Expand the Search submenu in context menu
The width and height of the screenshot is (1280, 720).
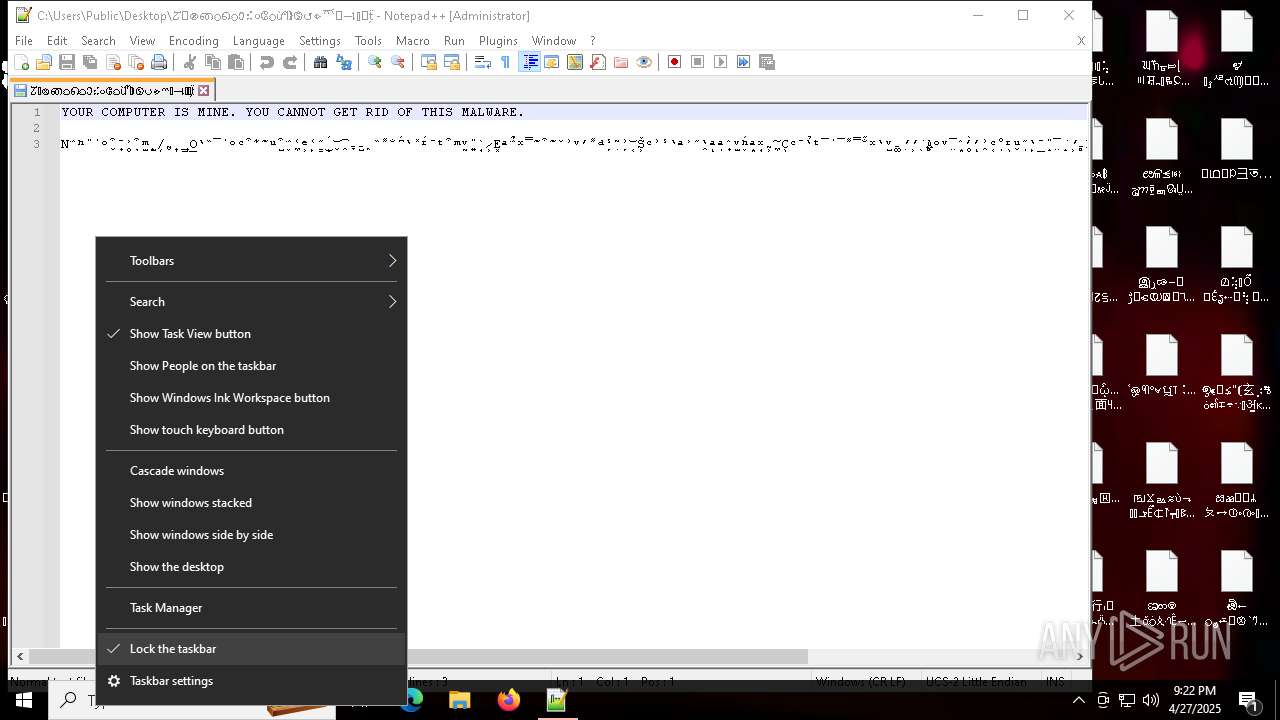(251, 302)
